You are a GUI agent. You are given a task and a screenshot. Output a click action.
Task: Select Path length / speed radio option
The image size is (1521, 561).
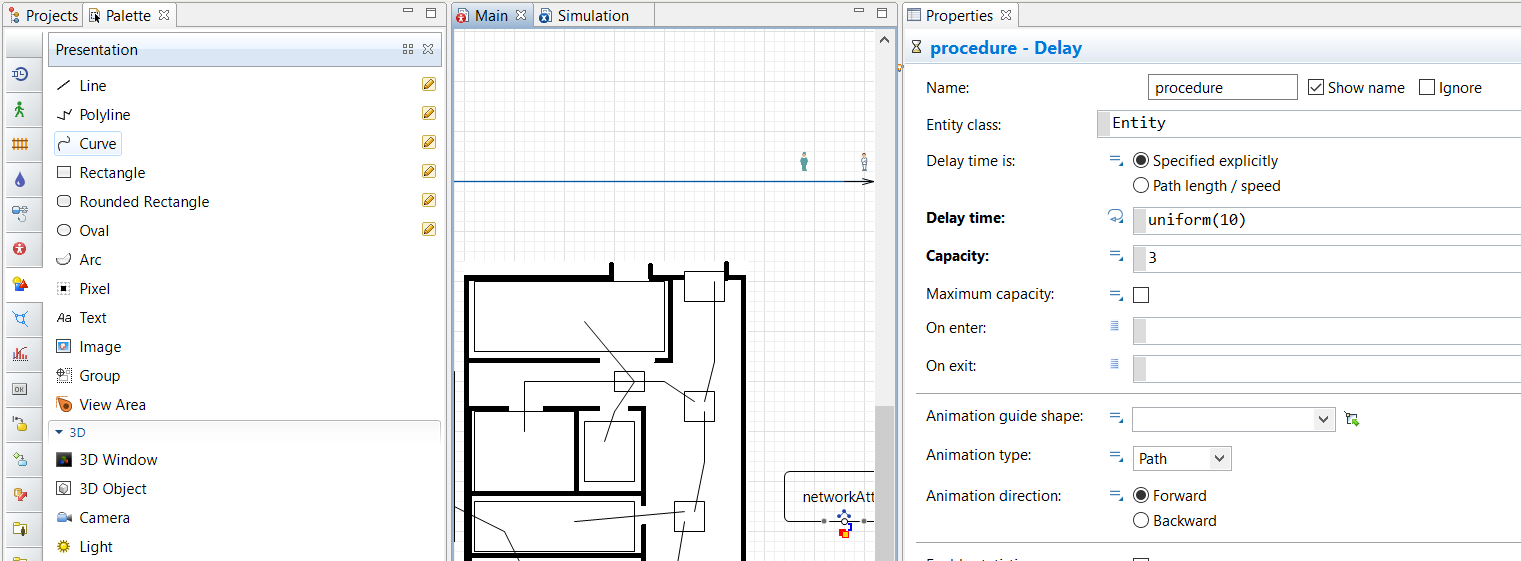1141,186
